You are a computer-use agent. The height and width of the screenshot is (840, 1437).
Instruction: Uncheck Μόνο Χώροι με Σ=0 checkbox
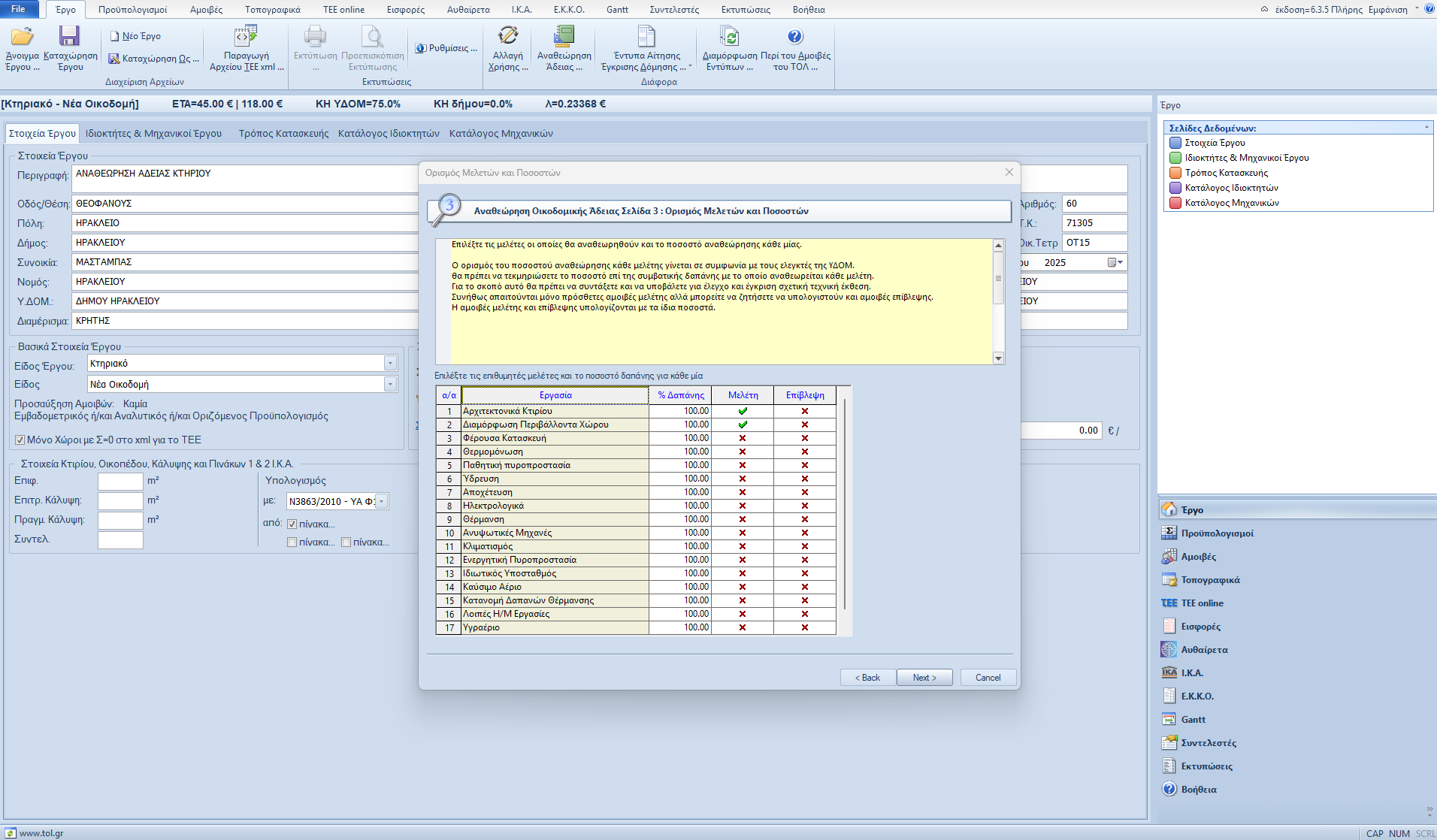tap(20, 440)
